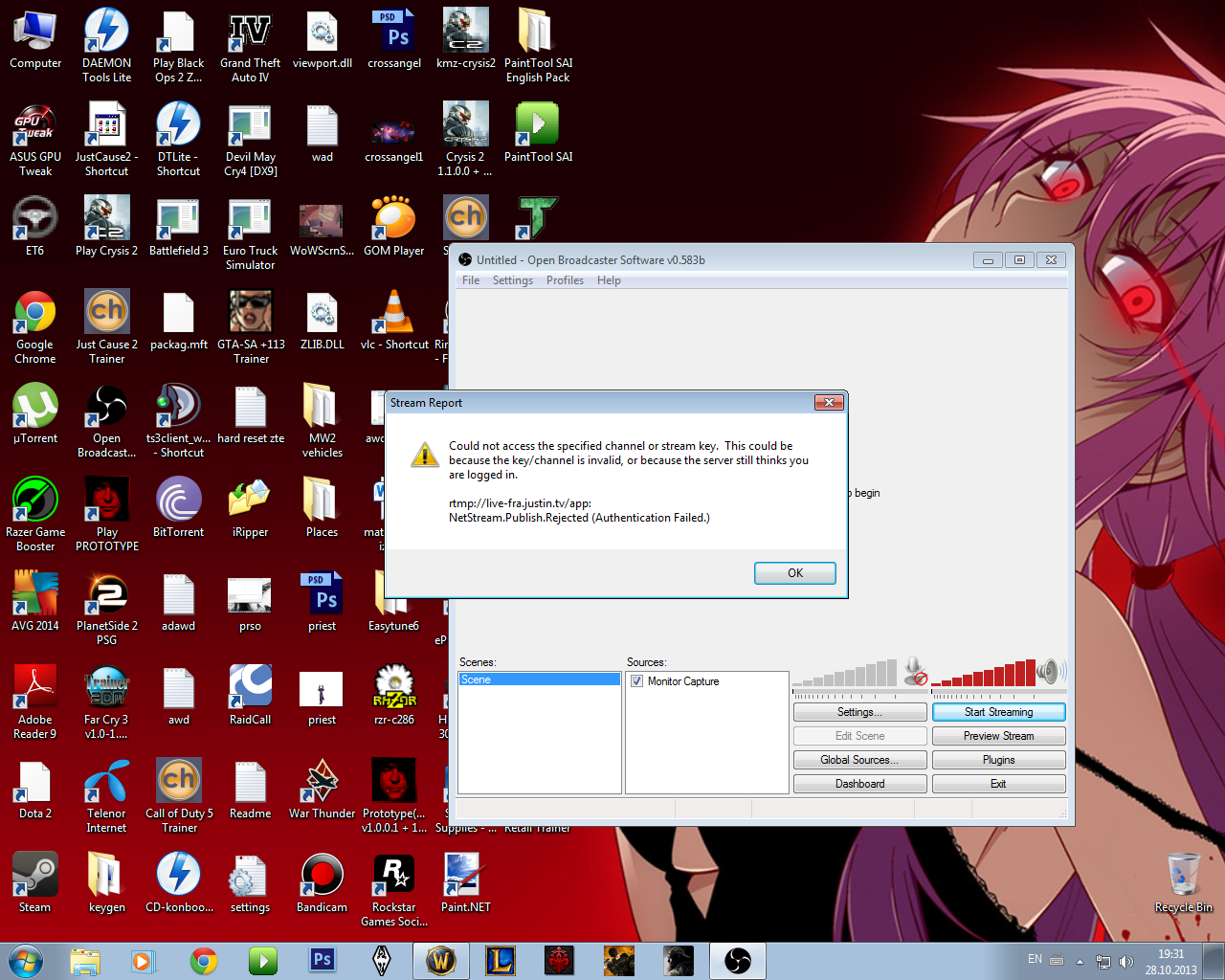
Task: Select ASUS GPU Tweak icon
Action: [35, 140]
